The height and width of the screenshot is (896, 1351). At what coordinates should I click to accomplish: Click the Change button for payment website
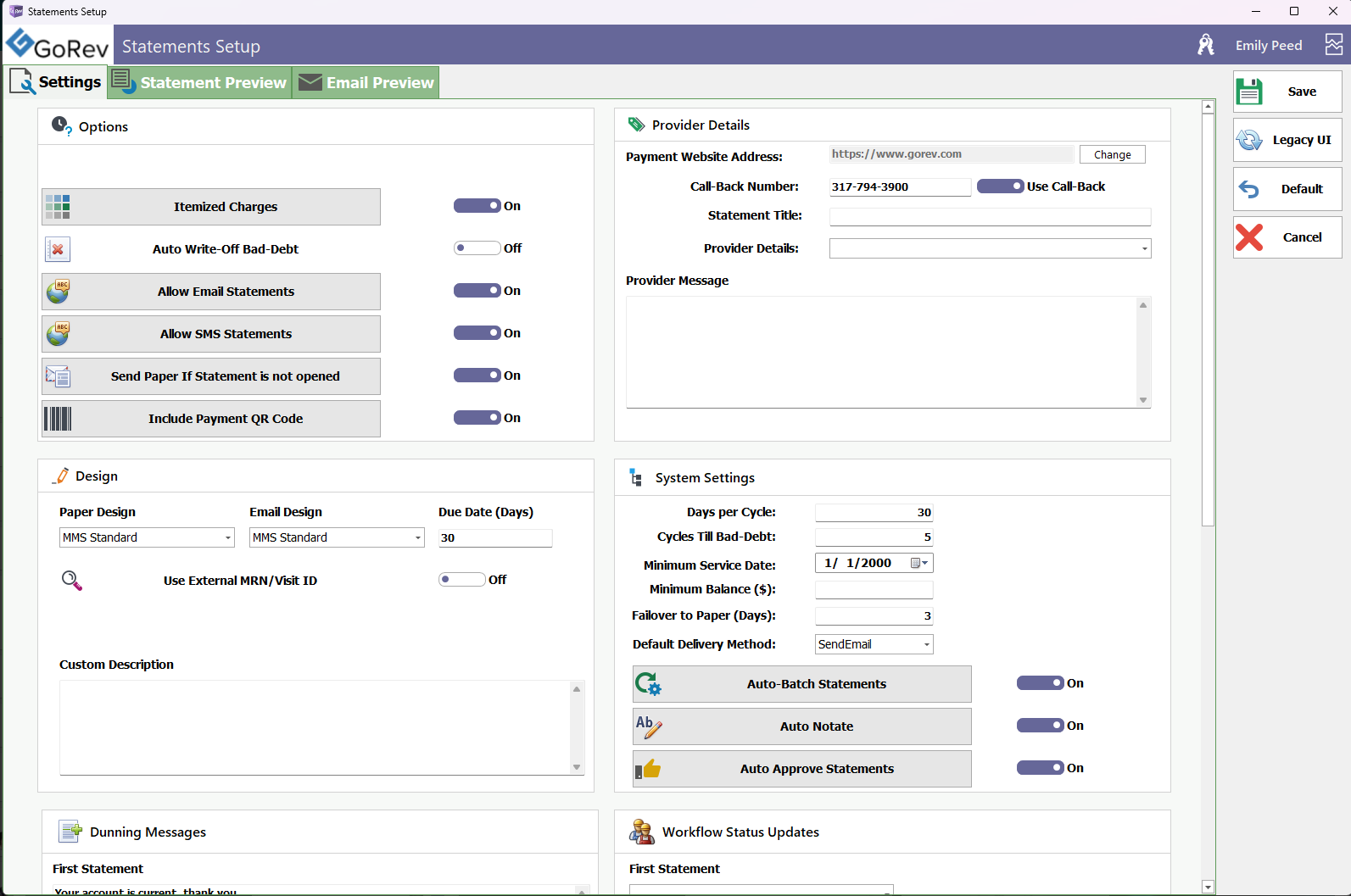[x=1112, y=154]
